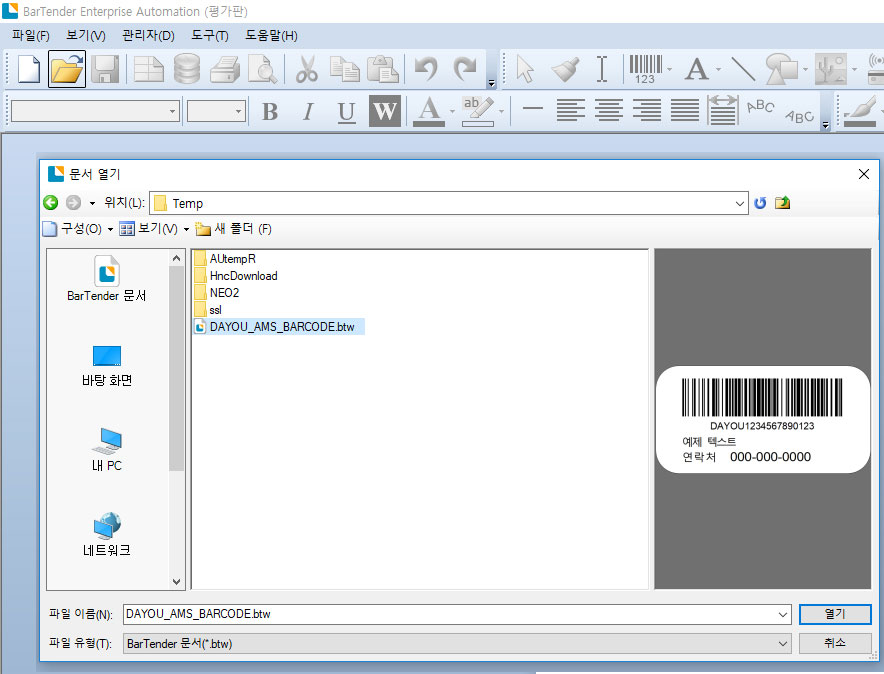Toggle Bold formatting button
The width and height of the screenshot is (884, 674).
270,111
